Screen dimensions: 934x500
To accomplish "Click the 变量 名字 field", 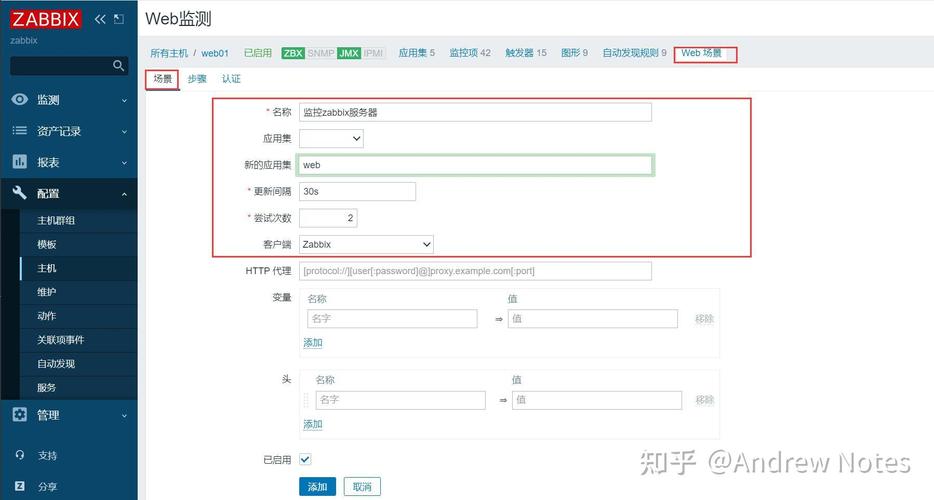I will (393, 319).
